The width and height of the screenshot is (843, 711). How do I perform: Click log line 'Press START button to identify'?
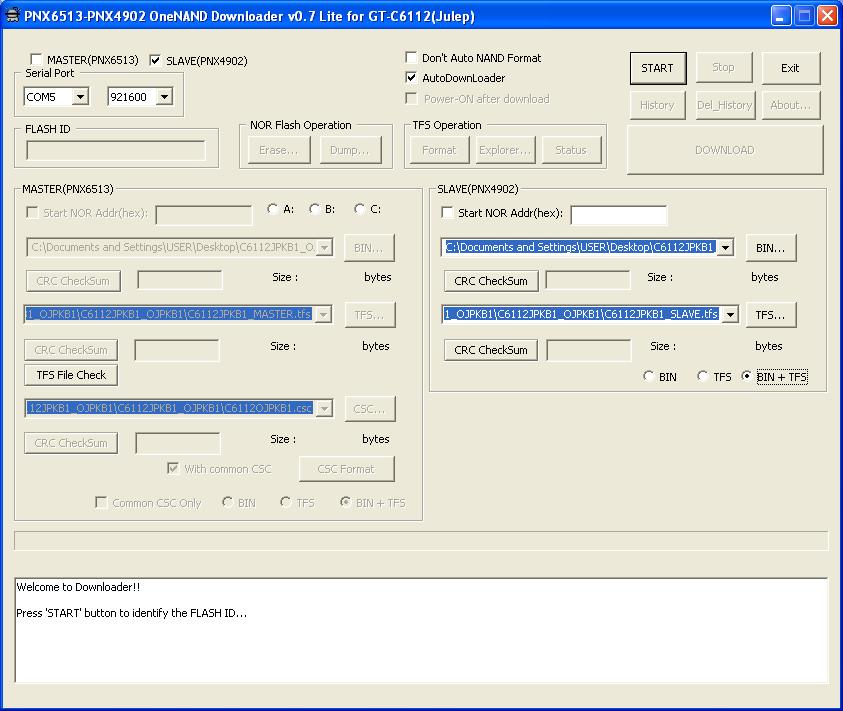click(132, 613)
